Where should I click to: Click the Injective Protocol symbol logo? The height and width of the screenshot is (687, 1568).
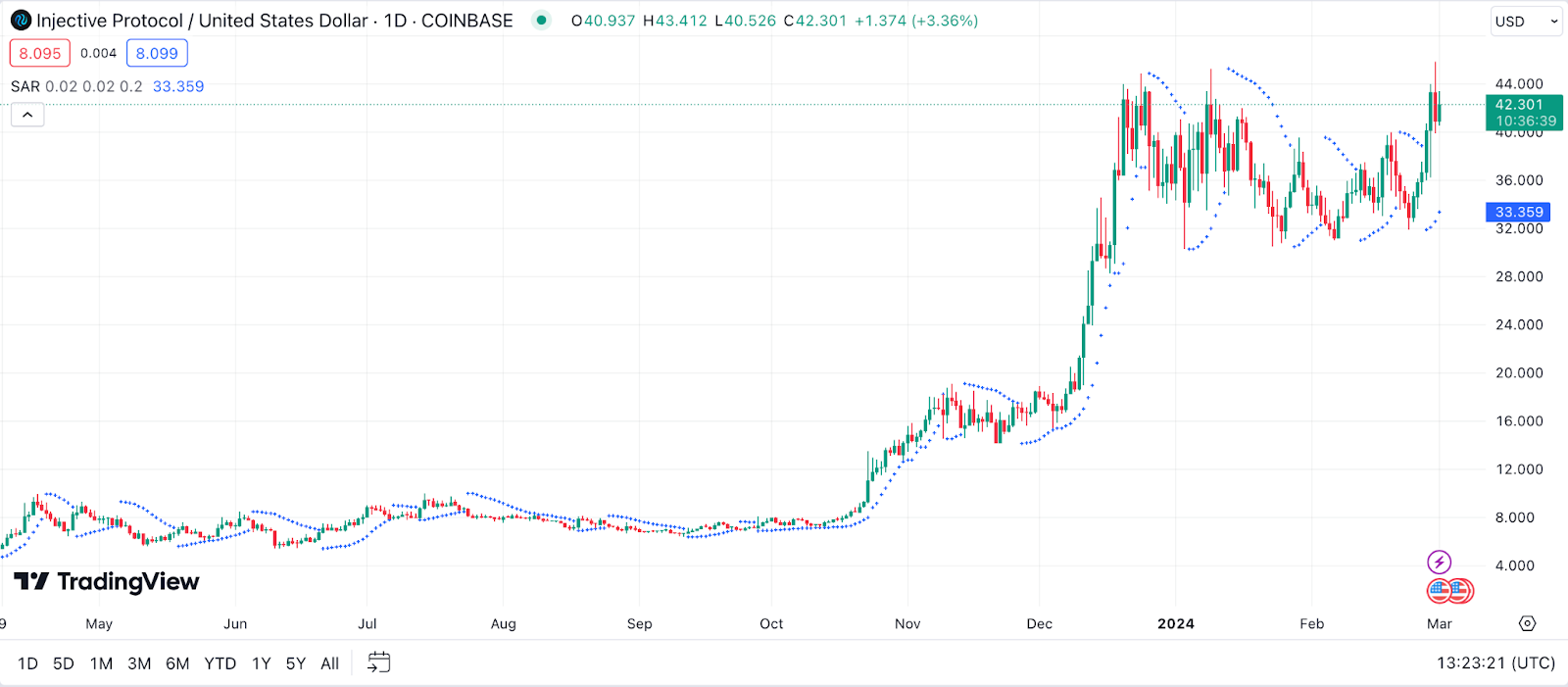click(21, 21)
